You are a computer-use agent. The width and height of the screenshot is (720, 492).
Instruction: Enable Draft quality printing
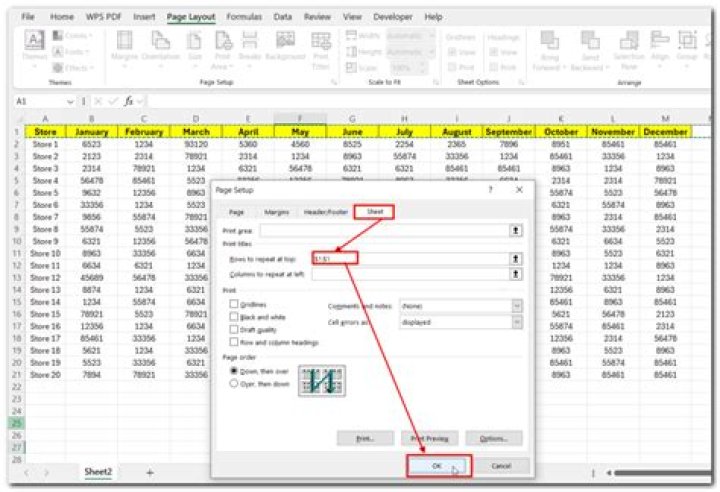[x=234, y=329]
